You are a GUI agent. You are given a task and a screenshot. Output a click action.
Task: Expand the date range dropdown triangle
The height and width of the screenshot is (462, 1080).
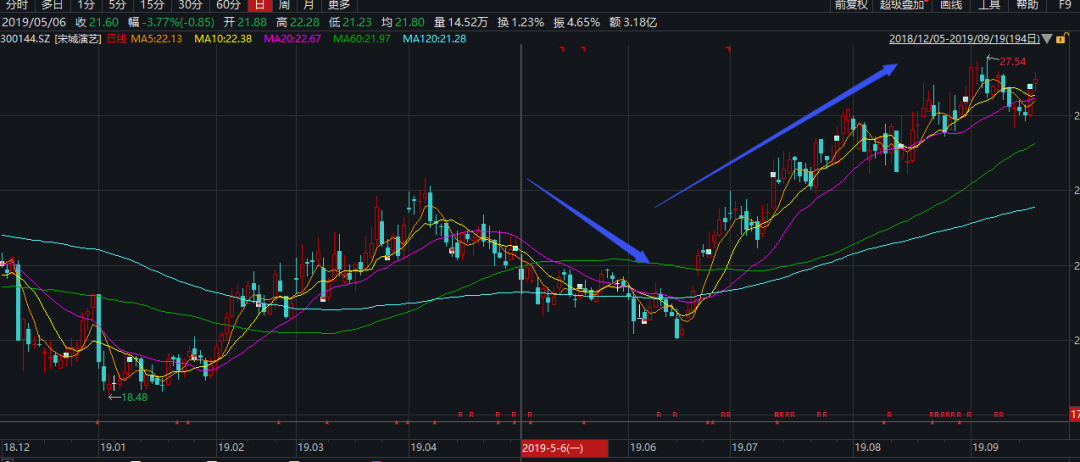click(x=1047, y=39)
